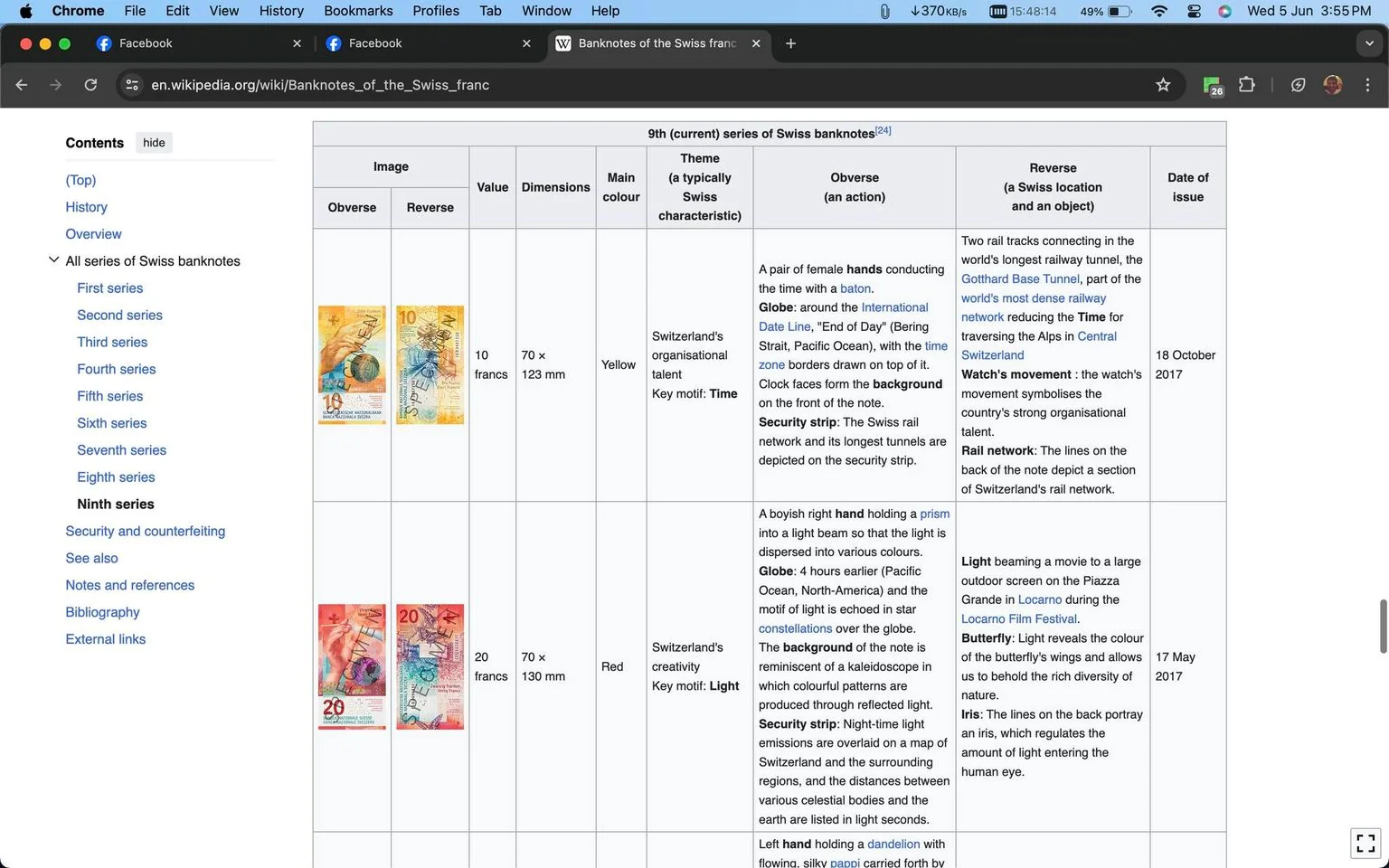Image resolution: width=1389 pixels, height=868 pixels.
Task: Go to Security and counterfeiting section
Action: point(145,532)
